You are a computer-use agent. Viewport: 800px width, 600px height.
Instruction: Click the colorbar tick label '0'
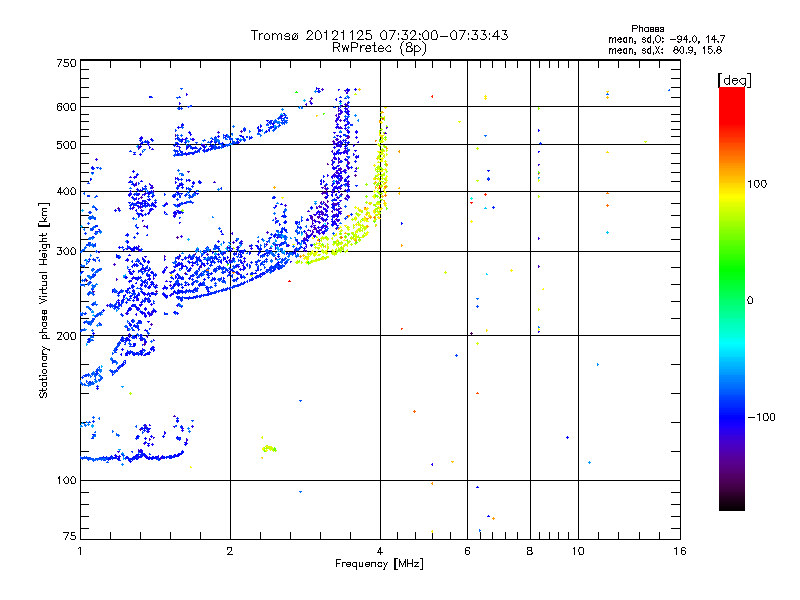click(750, 301)
